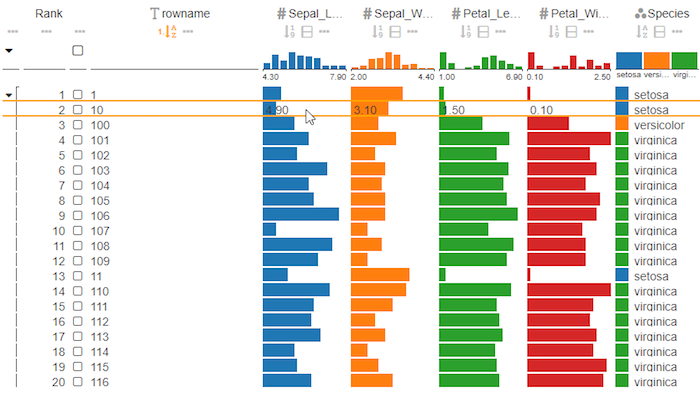Screen dimensions: 700x398
Task: Open Species column more options dots
Action: tap(677, 32)
